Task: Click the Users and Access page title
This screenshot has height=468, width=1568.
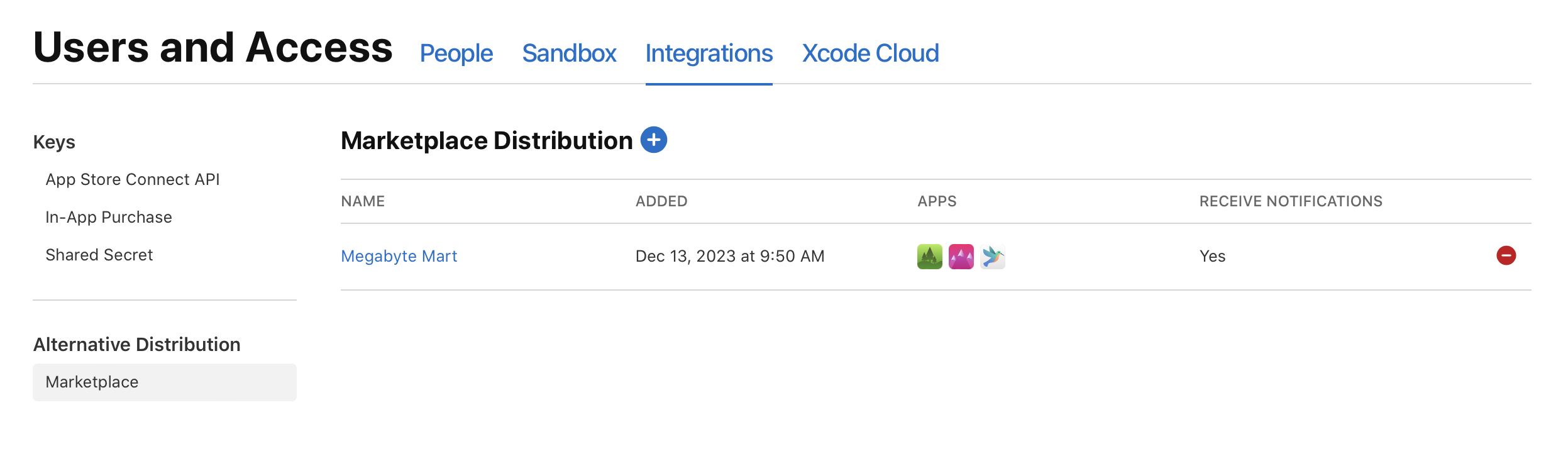Action: click(x=213, y=47)
